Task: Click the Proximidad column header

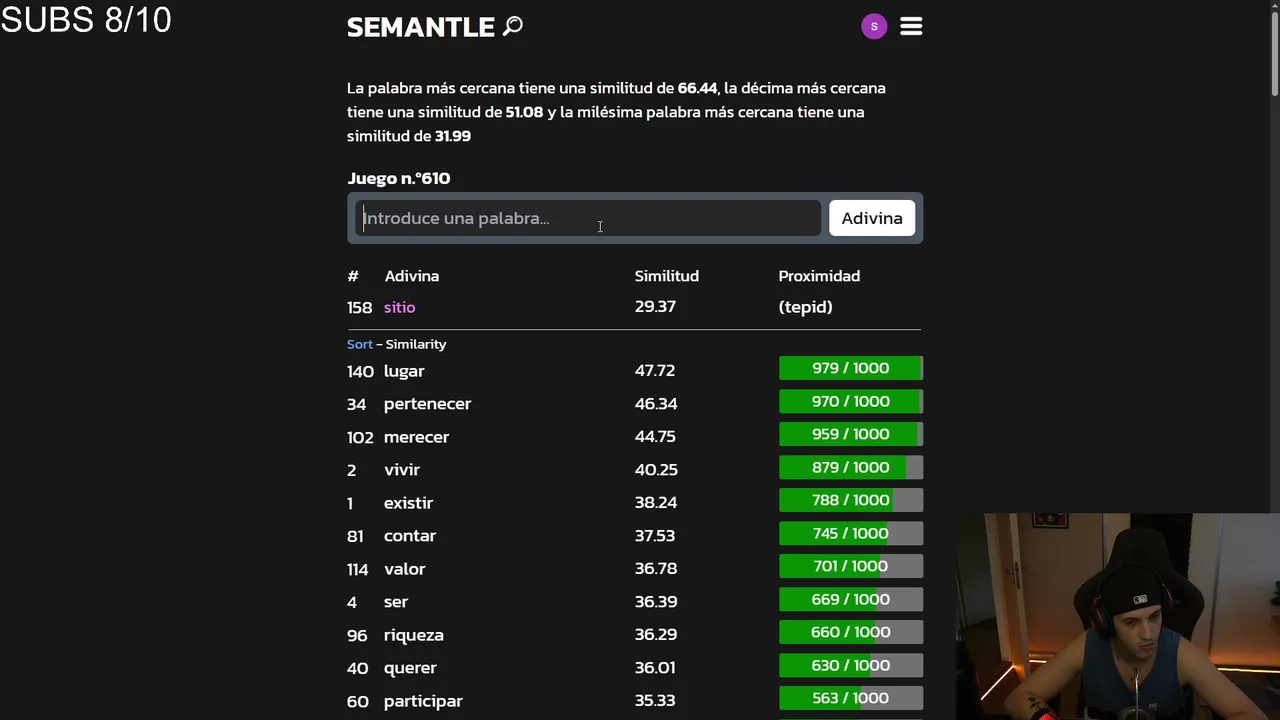Action: [x=819, y=276]
